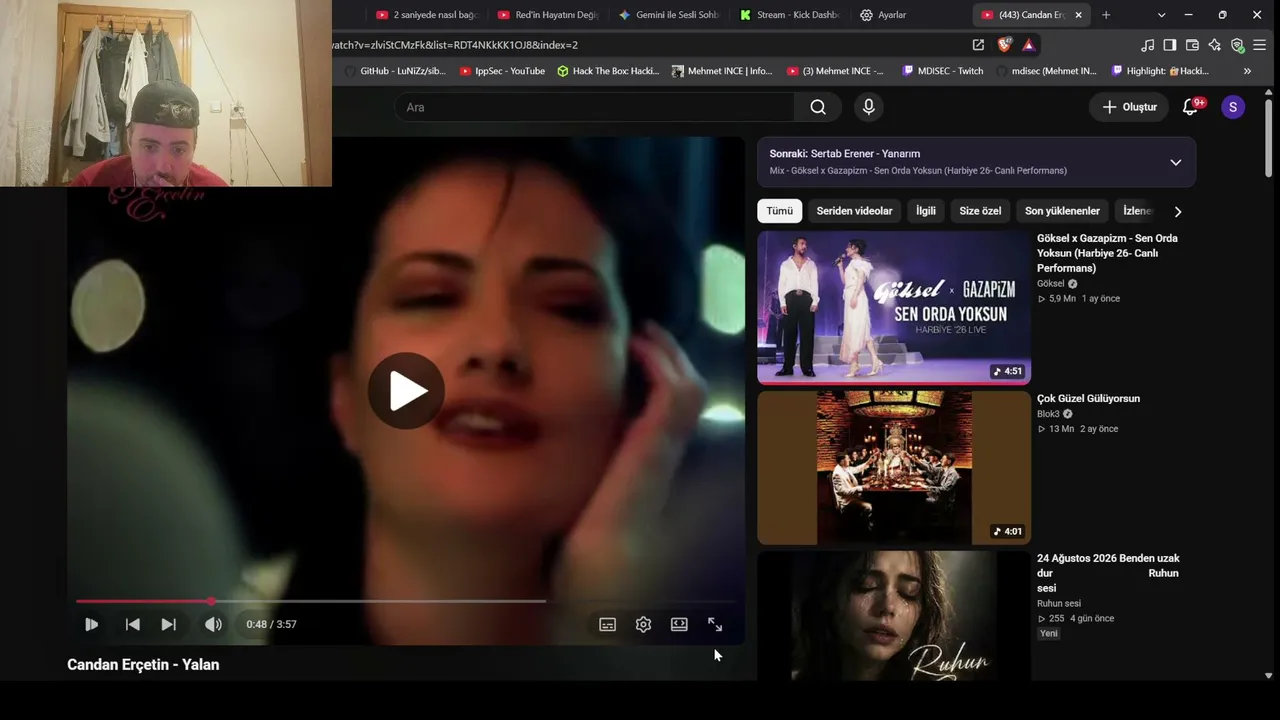The image size is (1280, 720).
Task: Skip to the previous video
Action: [x=133, y=624]
